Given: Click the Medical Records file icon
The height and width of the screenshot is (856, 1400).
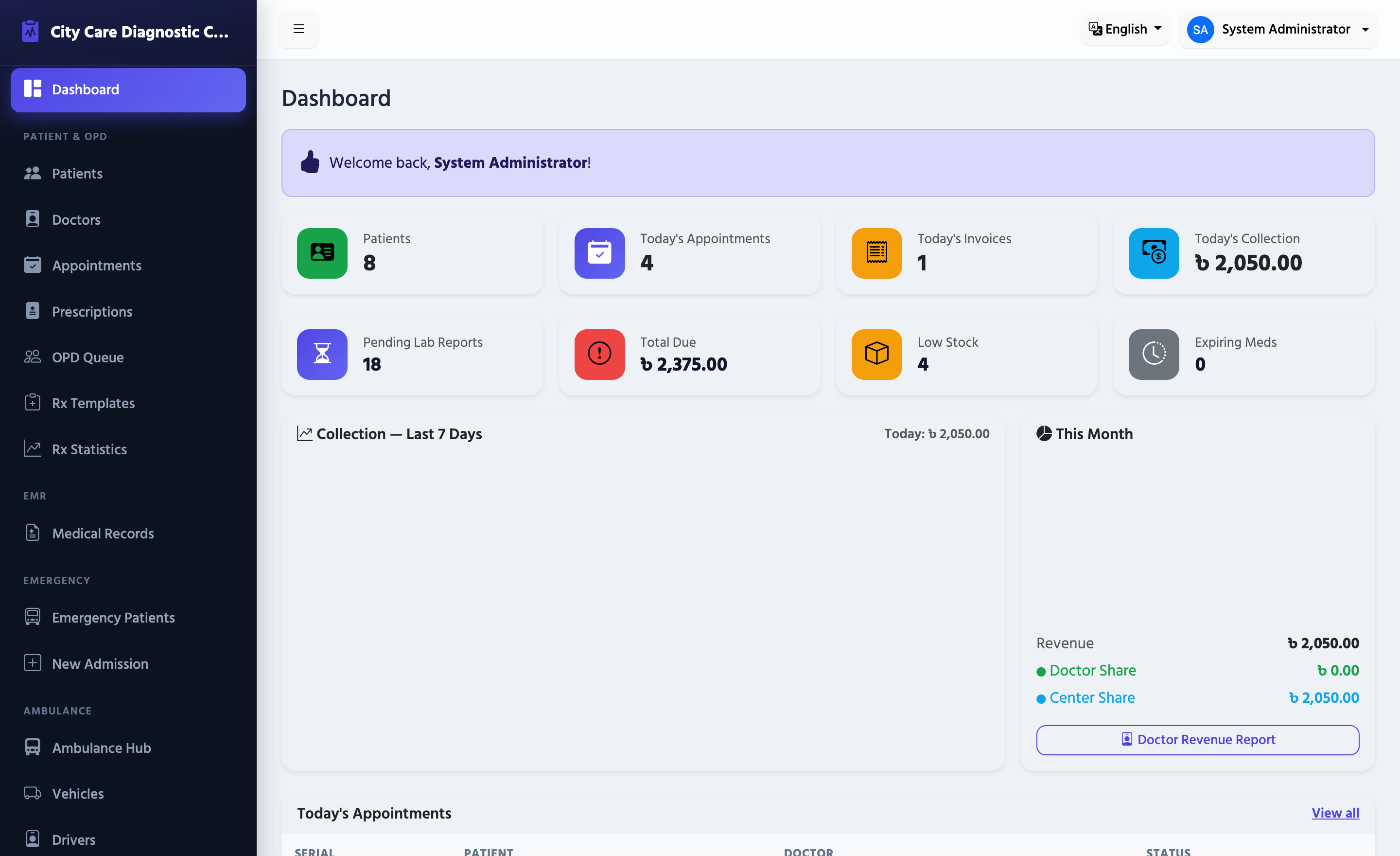Looking at the screenshot, I should pyautogui.click(x=33, y=533).
